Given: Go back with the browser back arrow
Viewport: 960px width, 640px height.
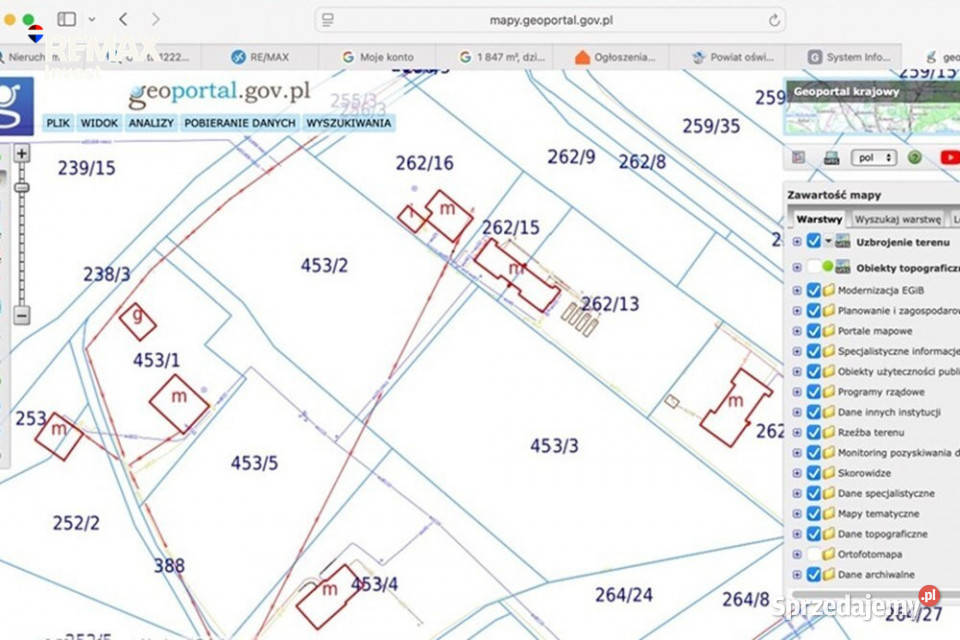Looking at the screenshot, I should tap(123, 20).
